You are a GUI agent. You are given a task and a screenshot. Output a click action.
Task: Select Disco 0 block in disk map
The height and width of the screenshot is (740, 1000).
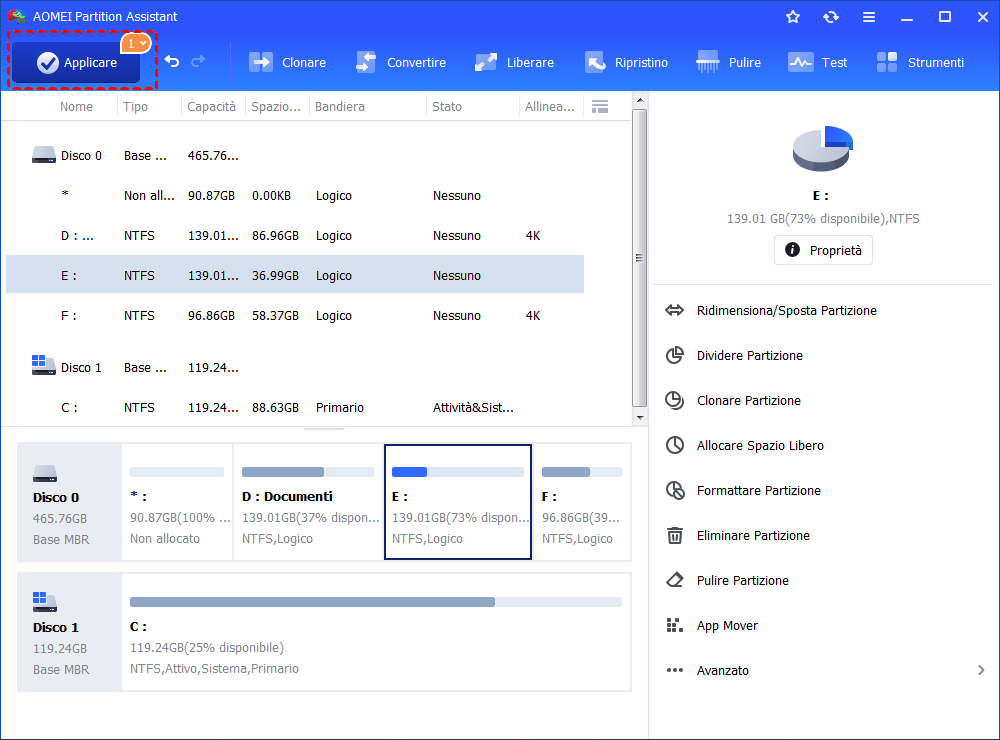tap(69, 502)
